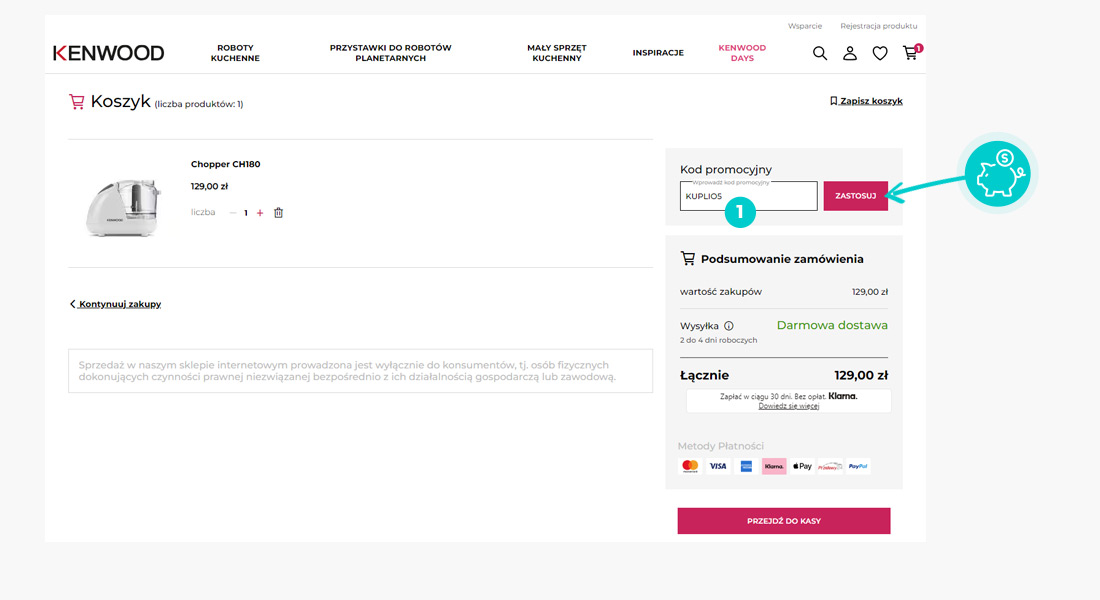Open Inspiracje menu
Image resolution: width=1100 pixels, height=600 pixels.
pos(658,53)
